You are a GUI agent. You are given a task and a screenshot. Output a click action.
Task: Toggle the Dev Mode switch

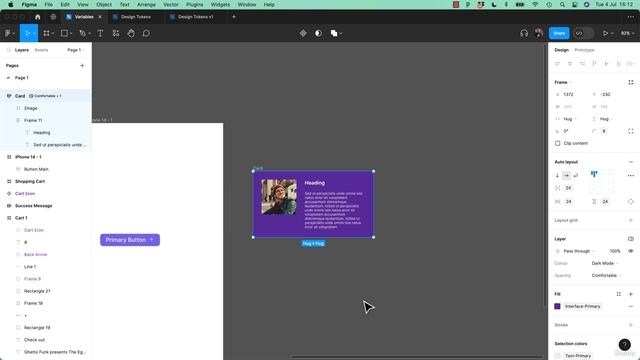coord(583,33)
